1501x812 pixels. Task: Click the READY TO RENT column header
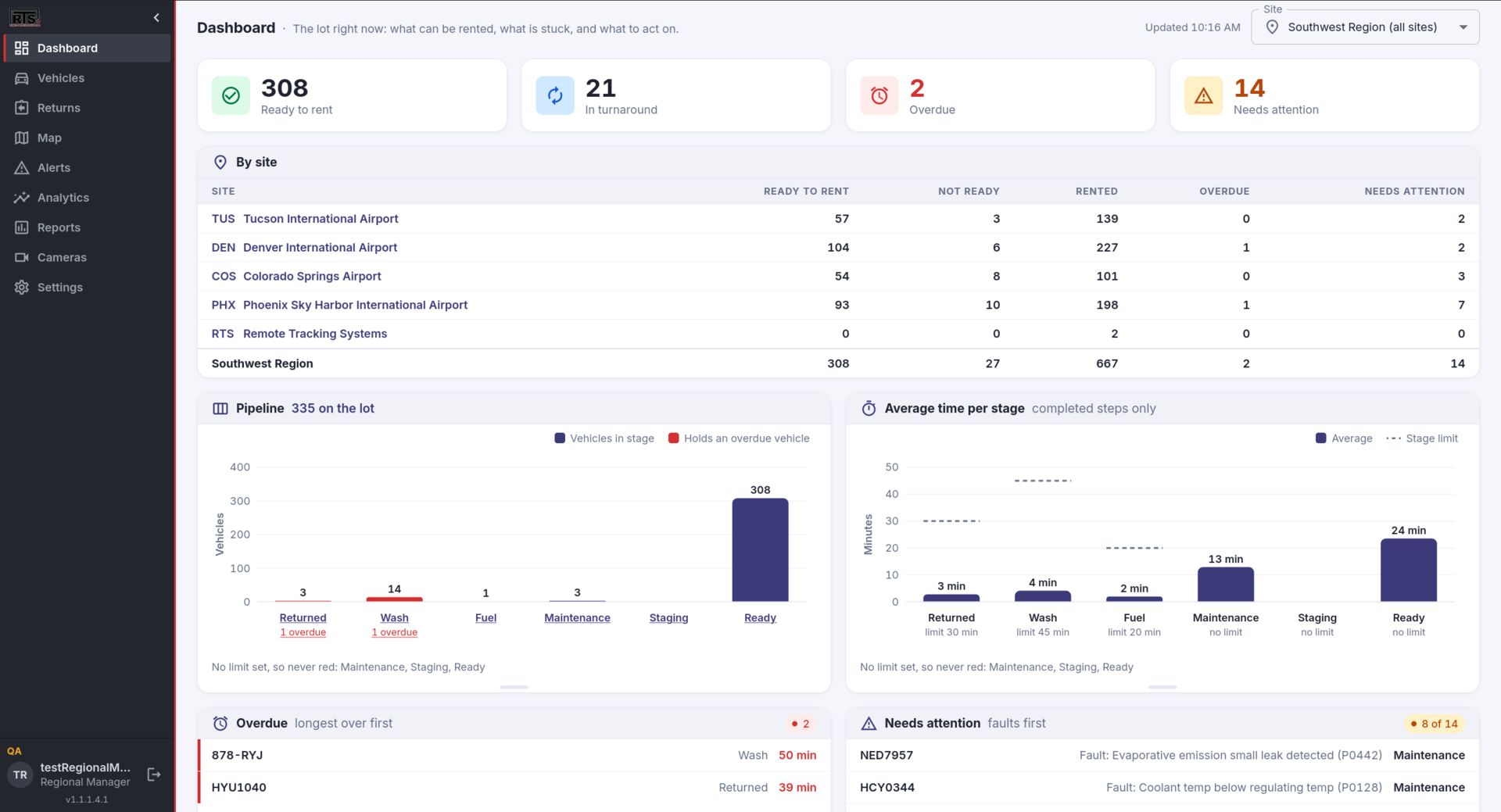(x=806, y=191)
